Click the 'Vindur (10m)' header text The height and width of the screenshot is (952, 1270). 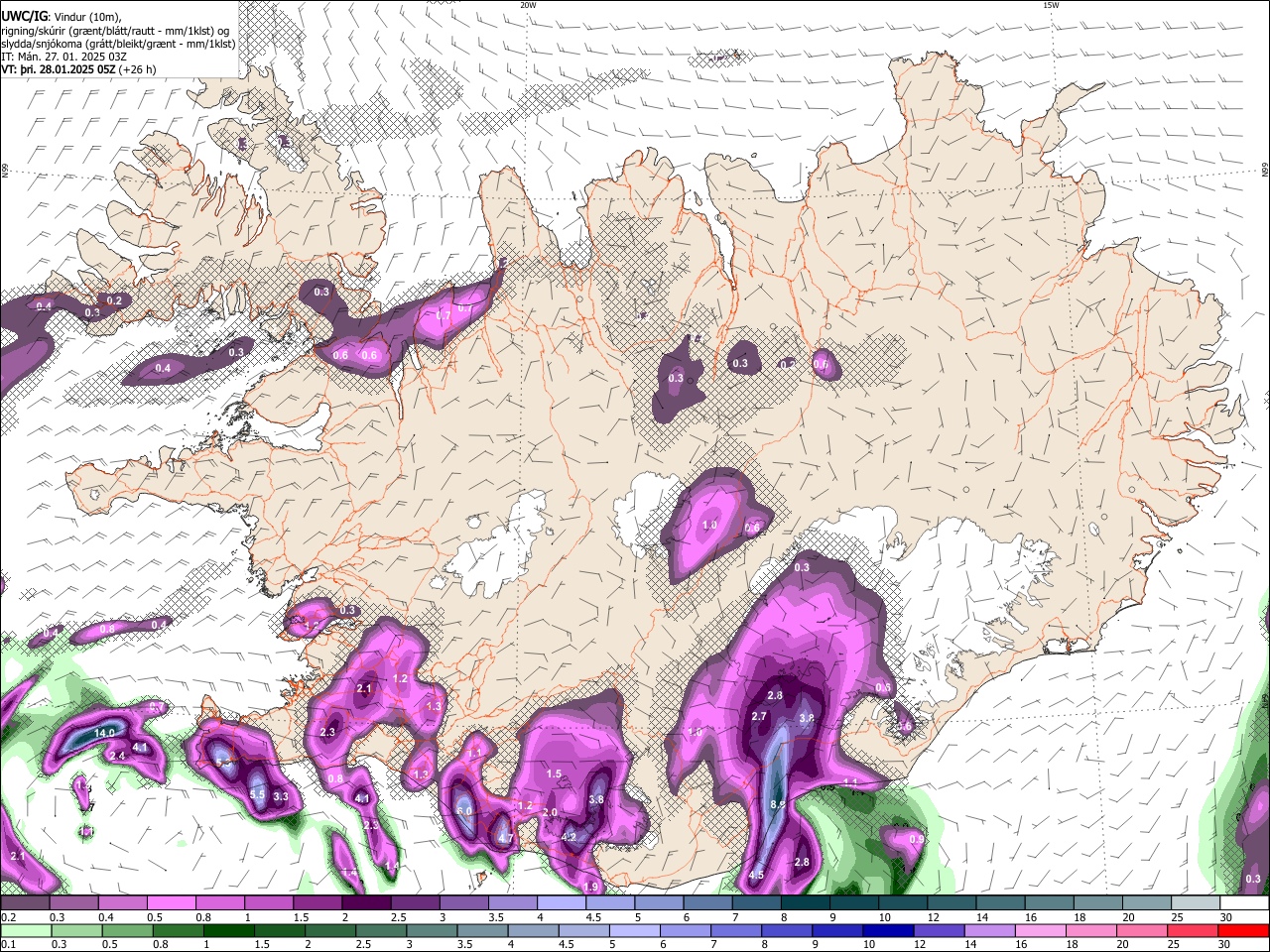tap(87, 17)
